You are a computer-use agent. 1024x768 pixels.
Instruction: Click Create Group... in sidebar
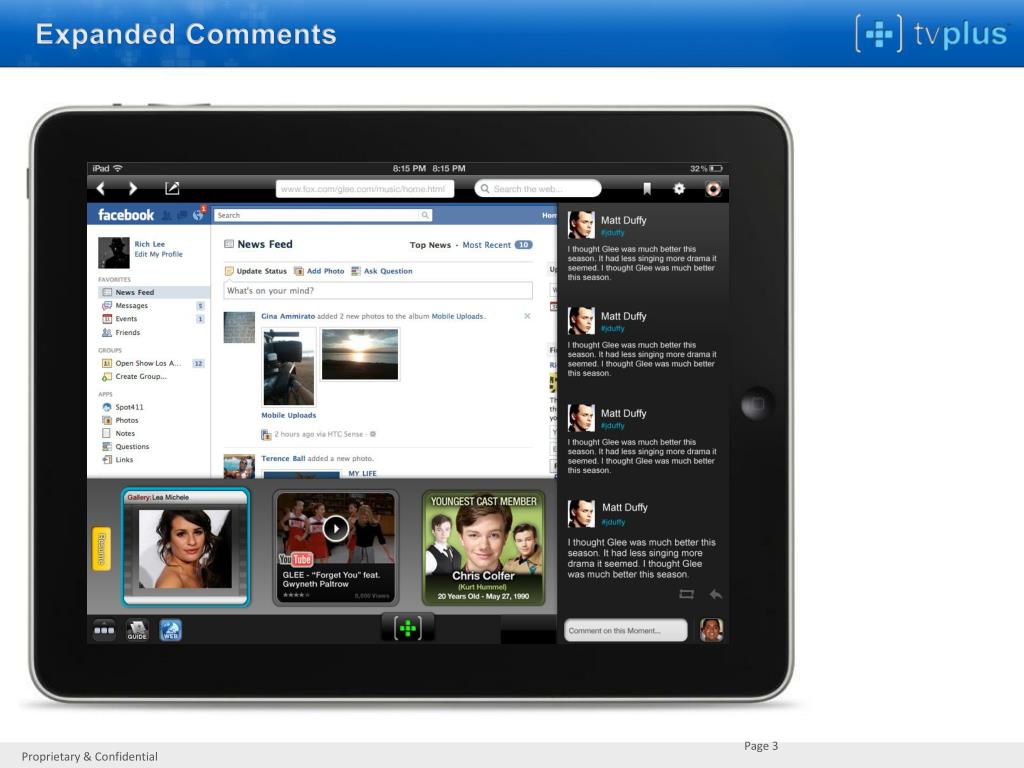140,376
